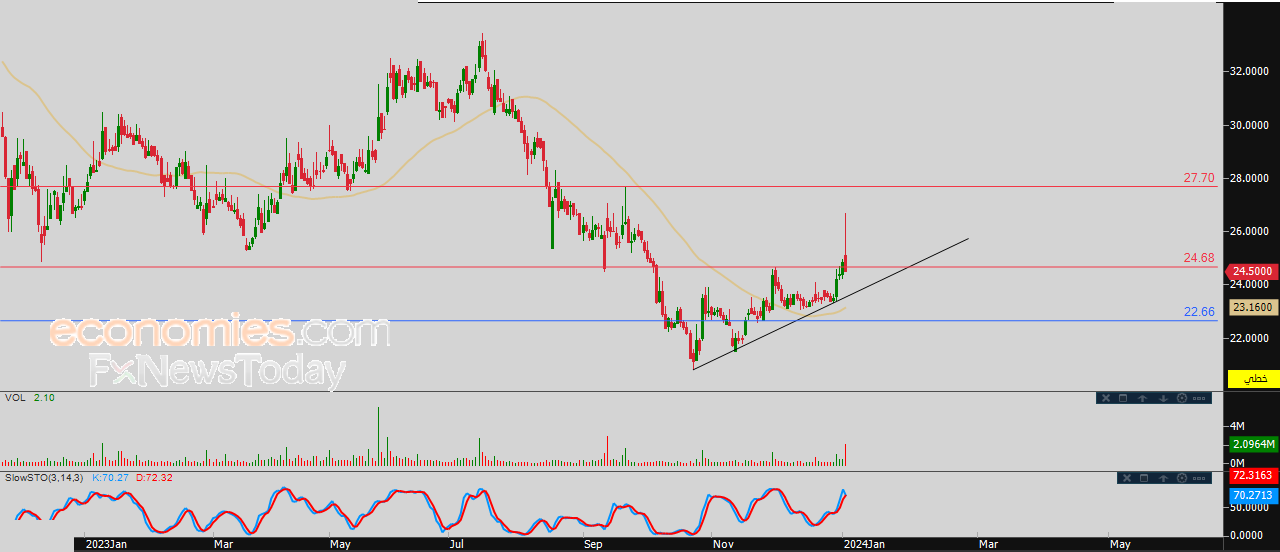Screen dimensions: 1280x552
Task: Maximize the SlowSTO indicator panel
Action: [x=1144, y=478]
